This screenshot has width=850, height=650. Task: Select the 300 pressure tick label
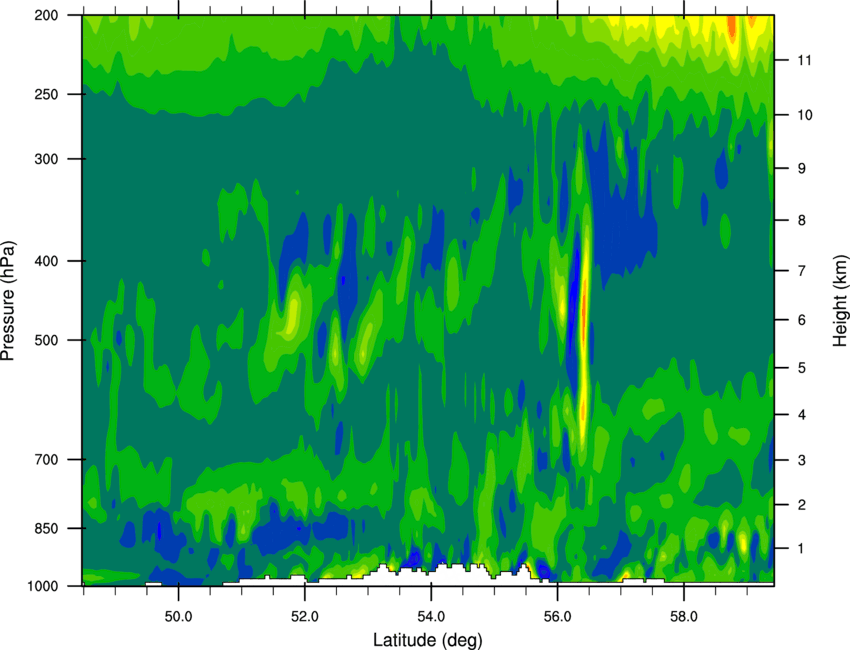(x=46, y=159)
